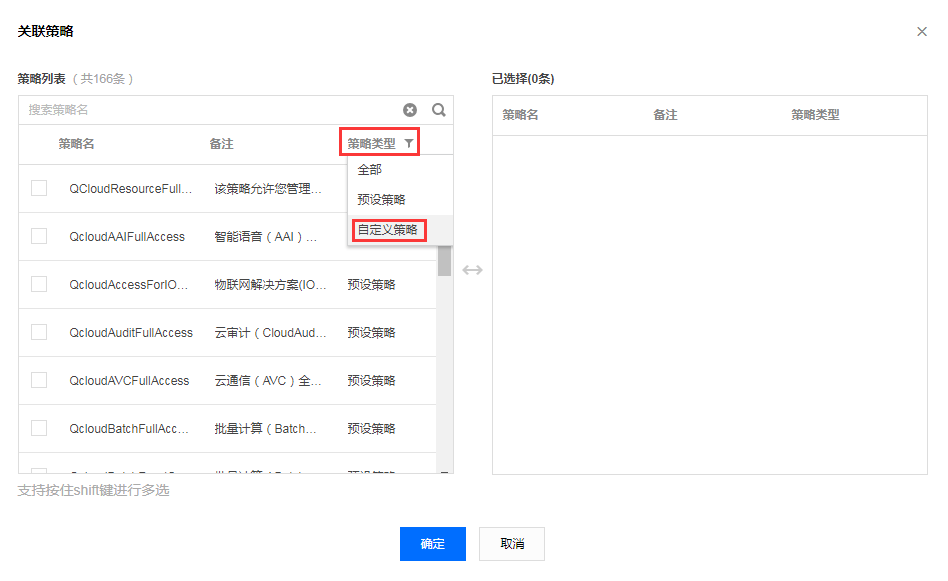
Task: Focus the 搜索策略名 search field
Action: click(x=212, y=110)
